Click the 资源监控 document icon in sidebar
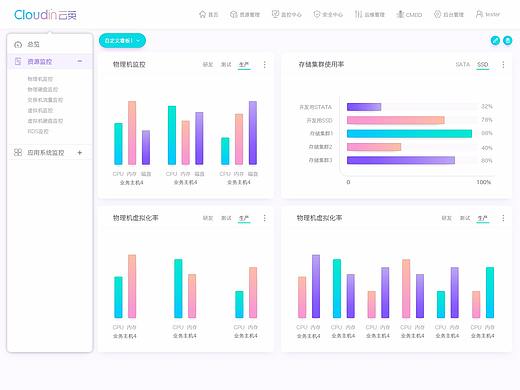The height and width of the screenshot is (390, 520). tap(18, 61)
